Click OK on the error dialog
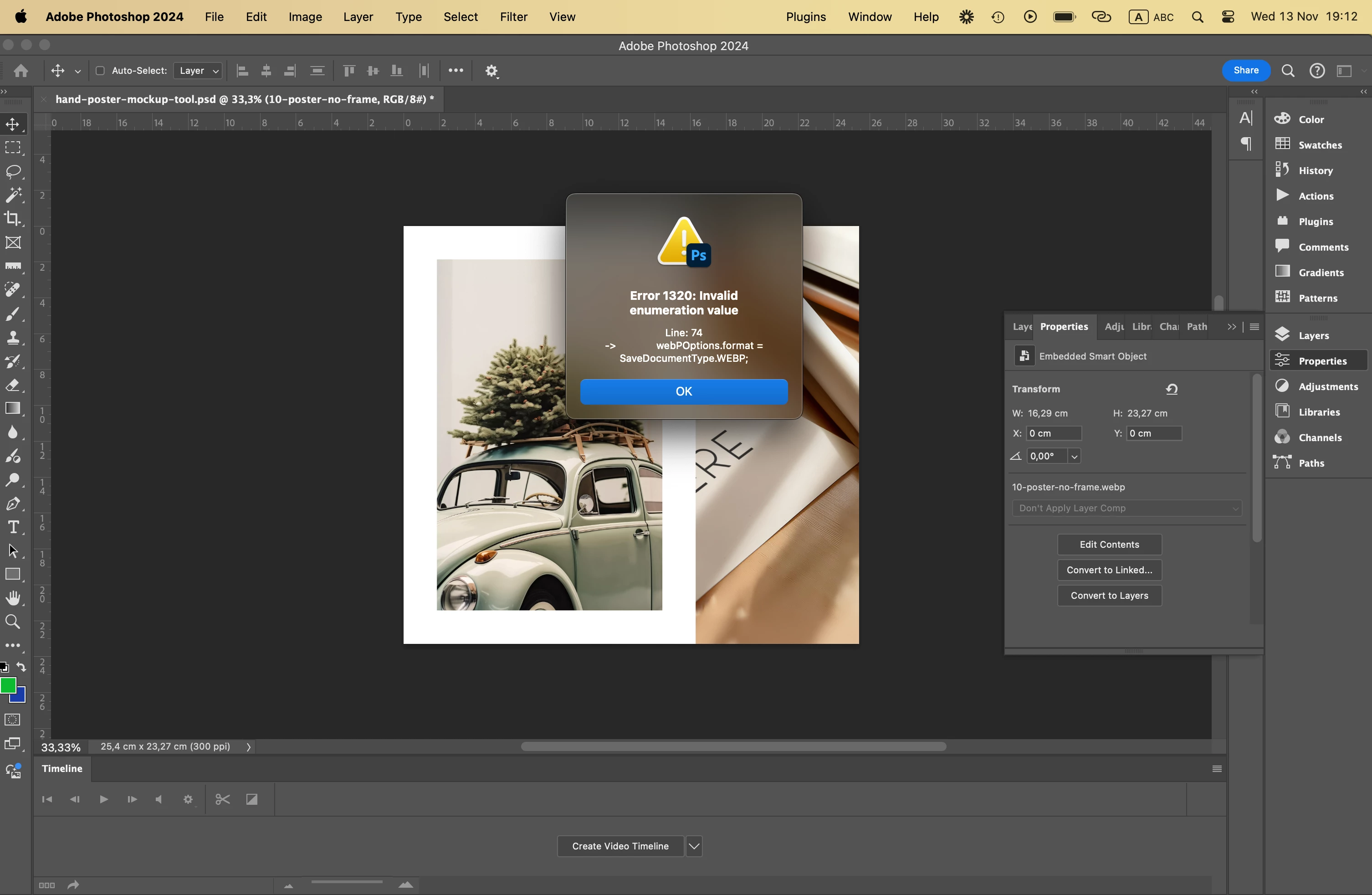Image resolution: width=1372 pixels, height=895 pixels. click(684, 391)
